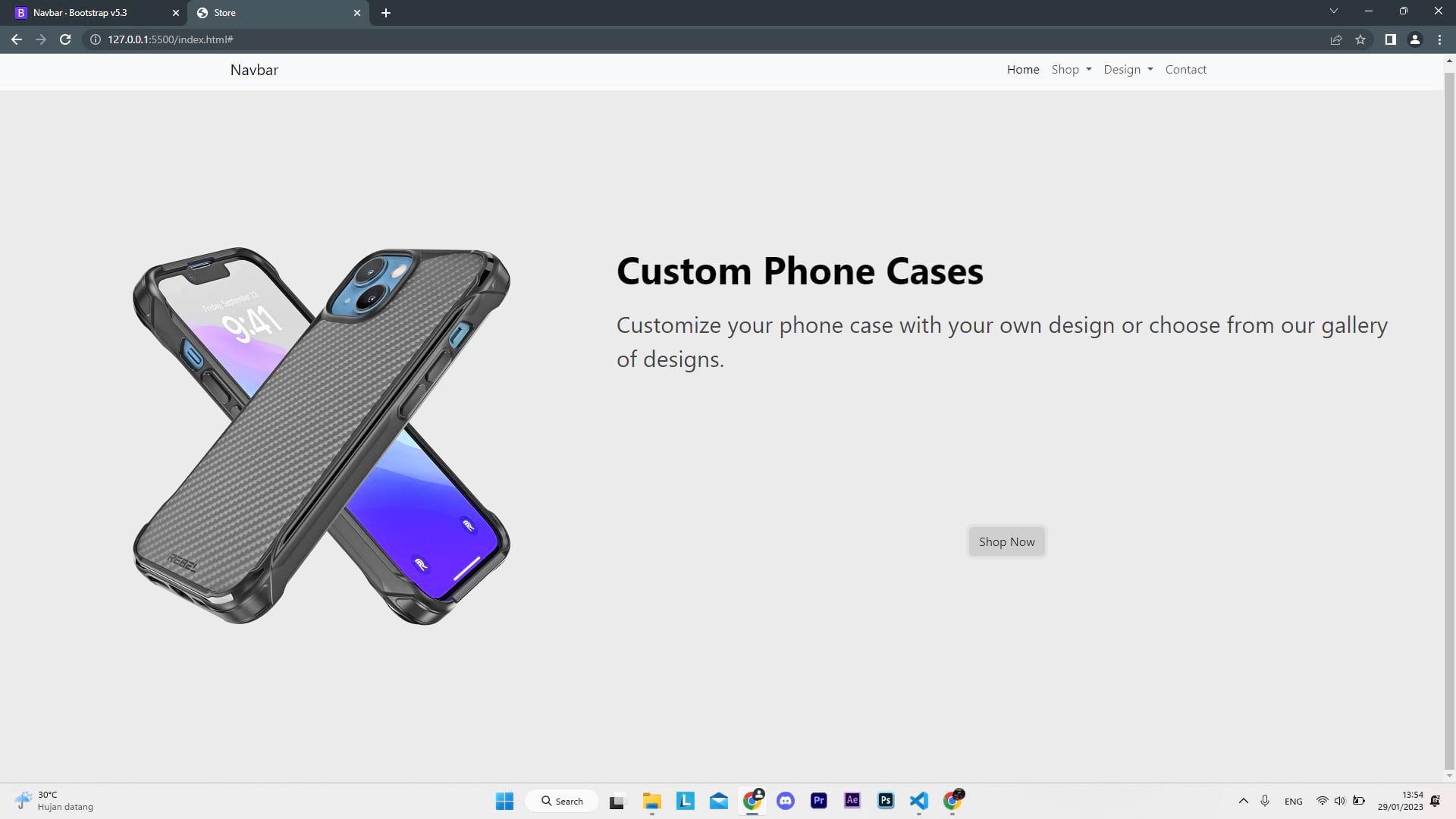Launch Adobe After Effects from taskbar
1456x819 pixels.
[852, 801]
